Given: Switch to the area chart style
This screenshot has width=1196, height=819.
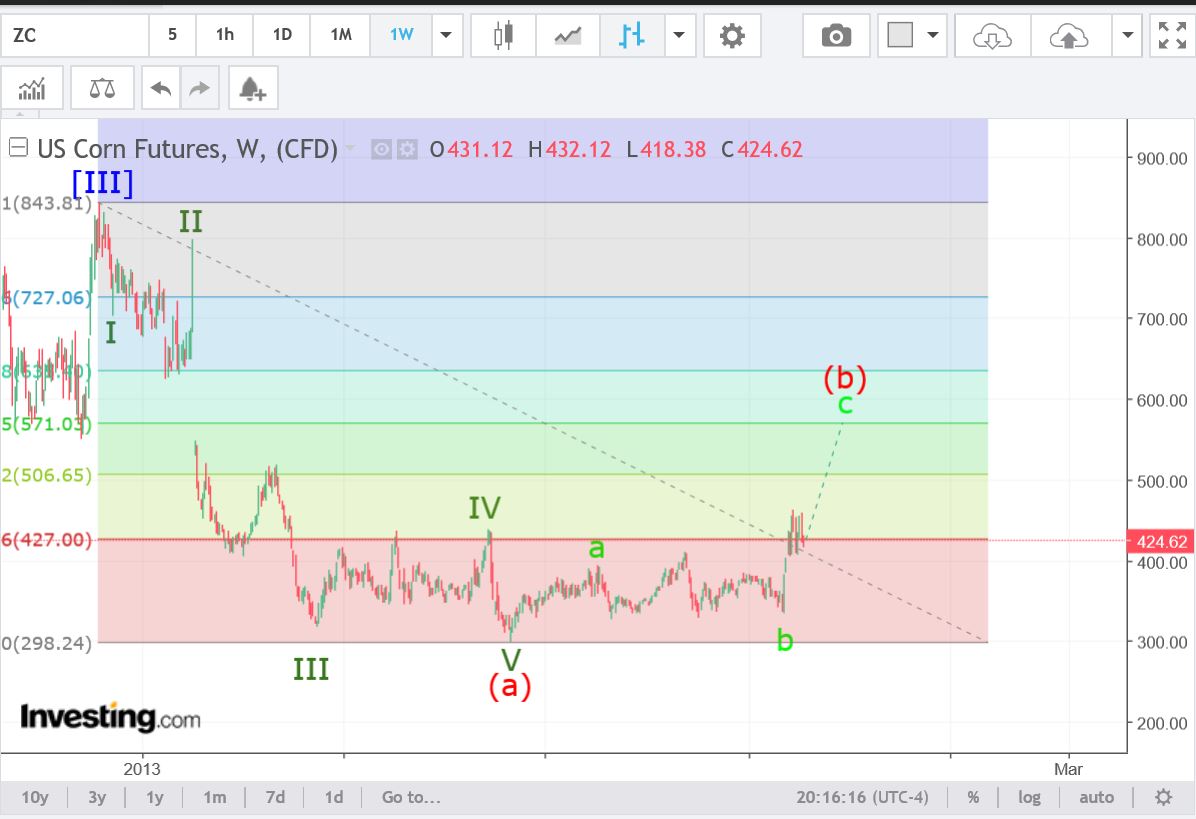Looking at the screenshot, I should [568, 36].
